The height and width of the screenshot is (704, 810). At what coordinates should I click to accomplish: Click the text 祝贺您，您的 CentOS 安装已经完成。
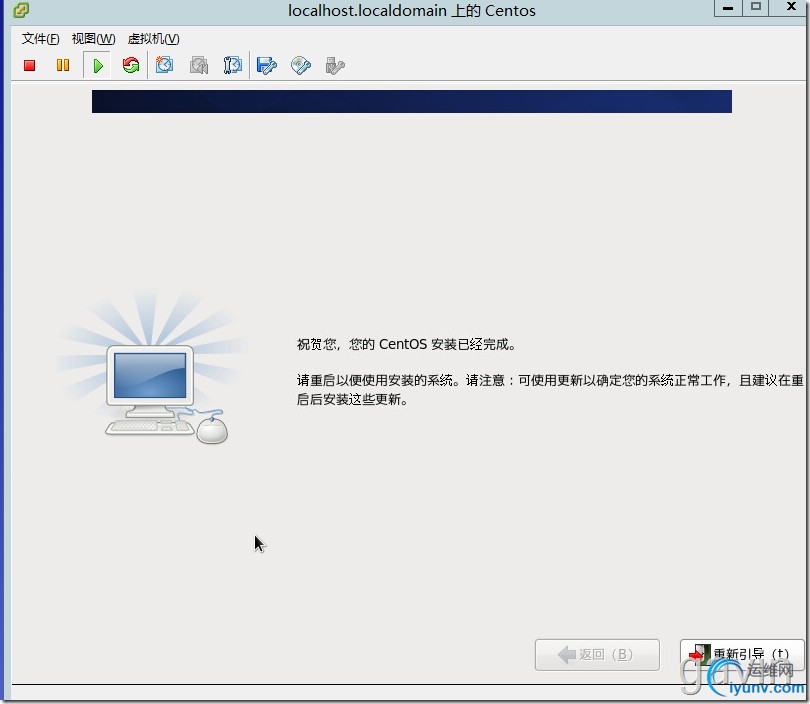pos(406,345)
